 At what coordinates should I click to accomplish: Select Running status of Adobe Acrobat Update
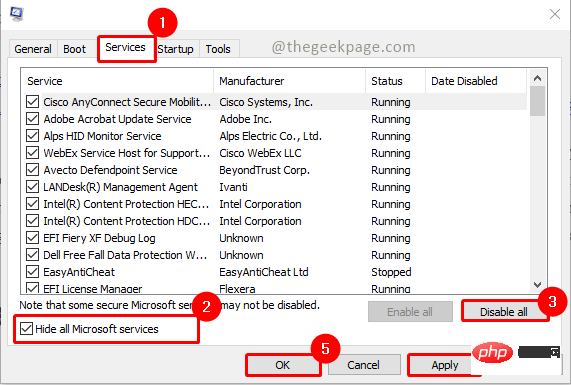[x=391, y=119]
